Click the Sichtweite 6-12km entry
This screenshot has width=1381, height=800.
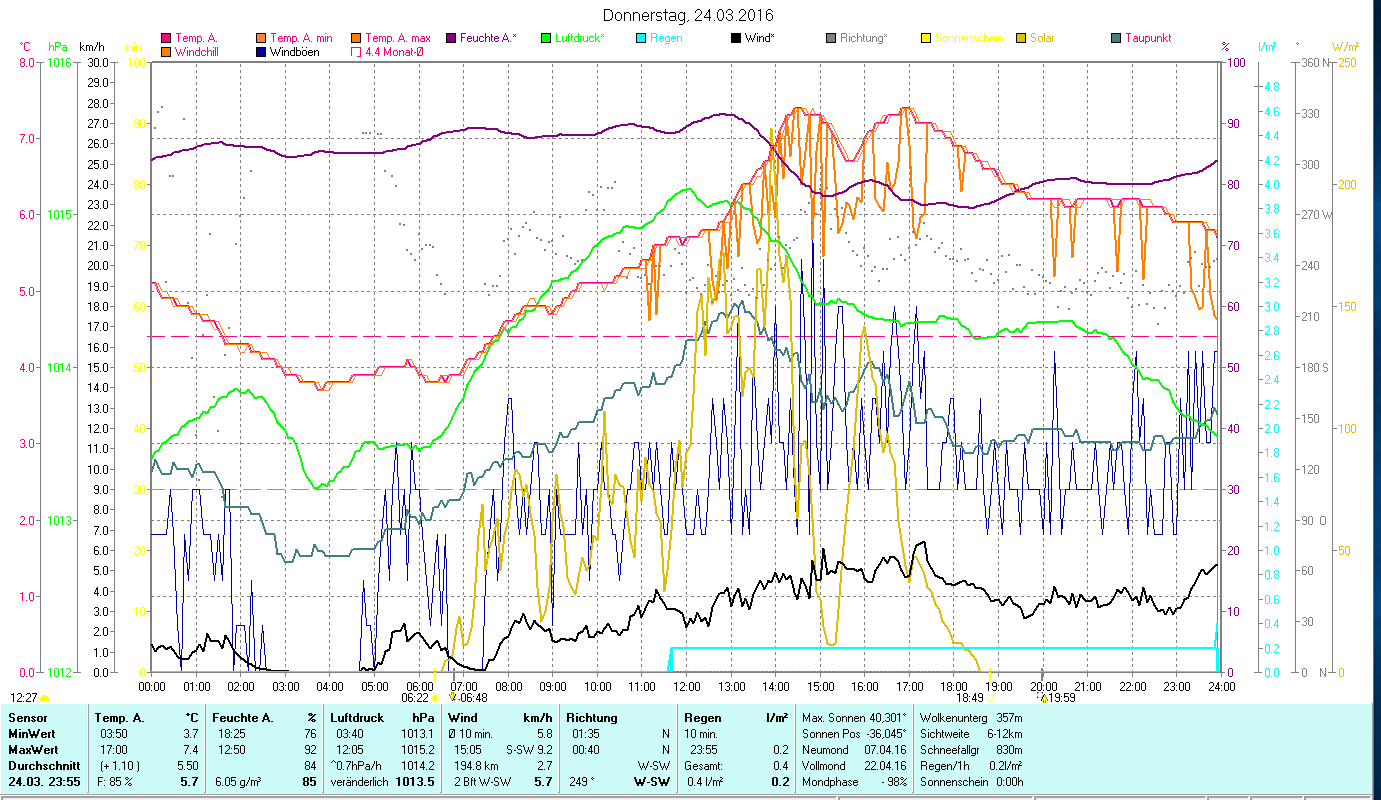[x=970, y=732]
